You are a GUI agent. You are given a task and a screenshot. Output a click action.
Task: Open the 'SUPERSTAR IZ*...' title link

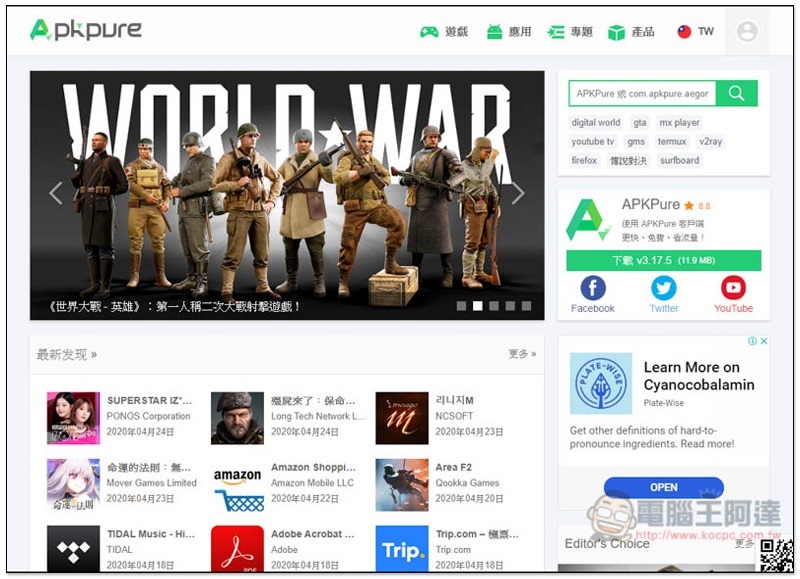click(149, 400)
